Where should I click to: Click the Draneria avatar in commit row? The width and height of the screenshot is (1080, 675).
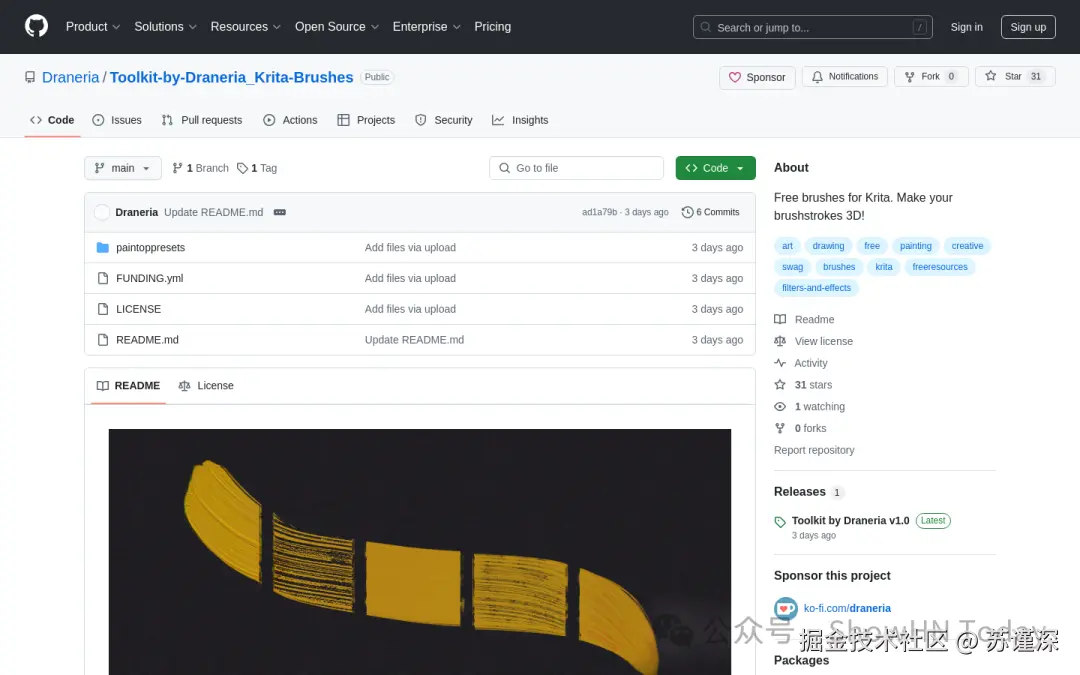click(102, 212)
